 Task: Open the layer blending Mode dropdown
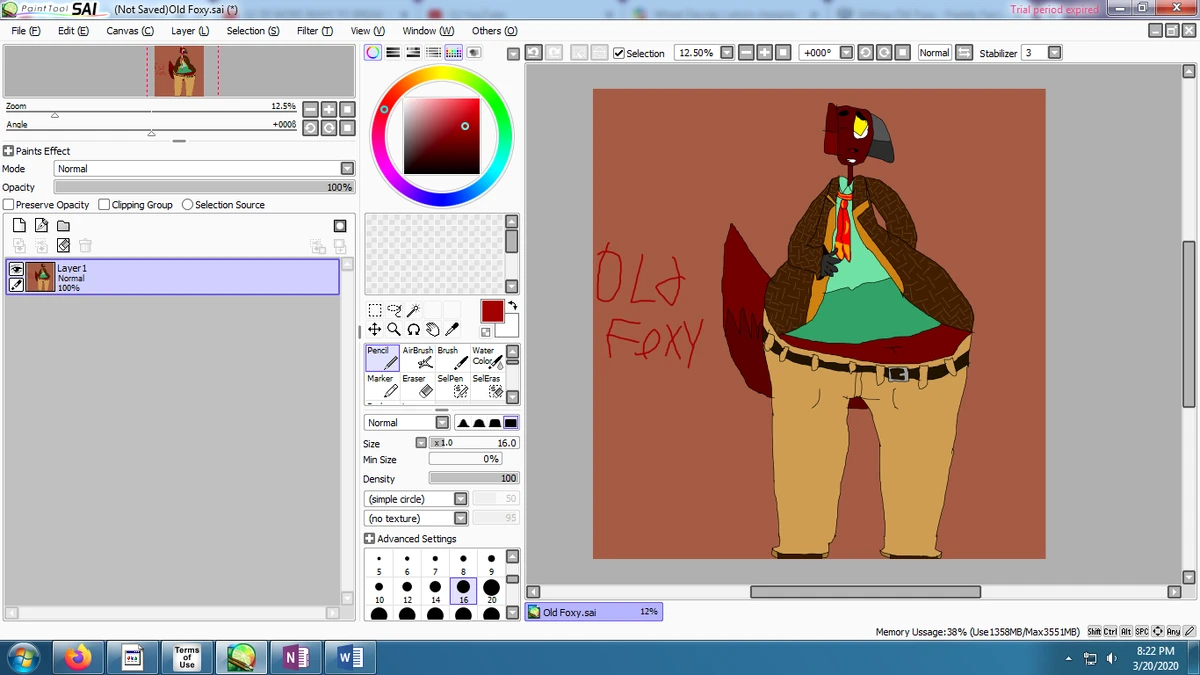click(347, 168)
